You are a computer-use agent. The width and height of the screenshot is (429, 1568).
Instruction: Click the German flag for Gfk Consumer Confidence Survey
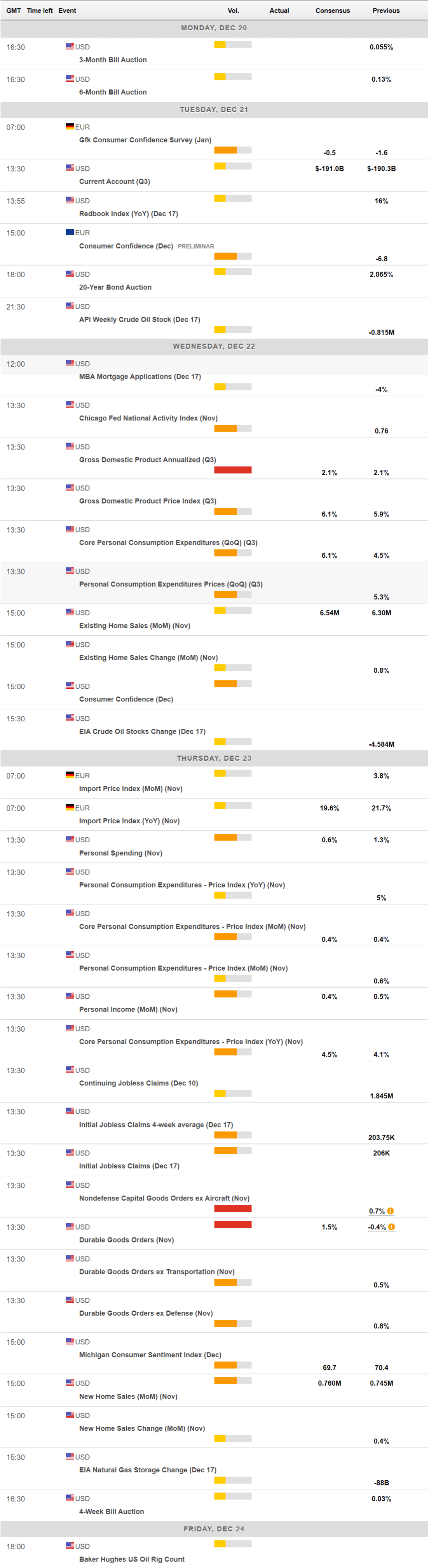70,127
